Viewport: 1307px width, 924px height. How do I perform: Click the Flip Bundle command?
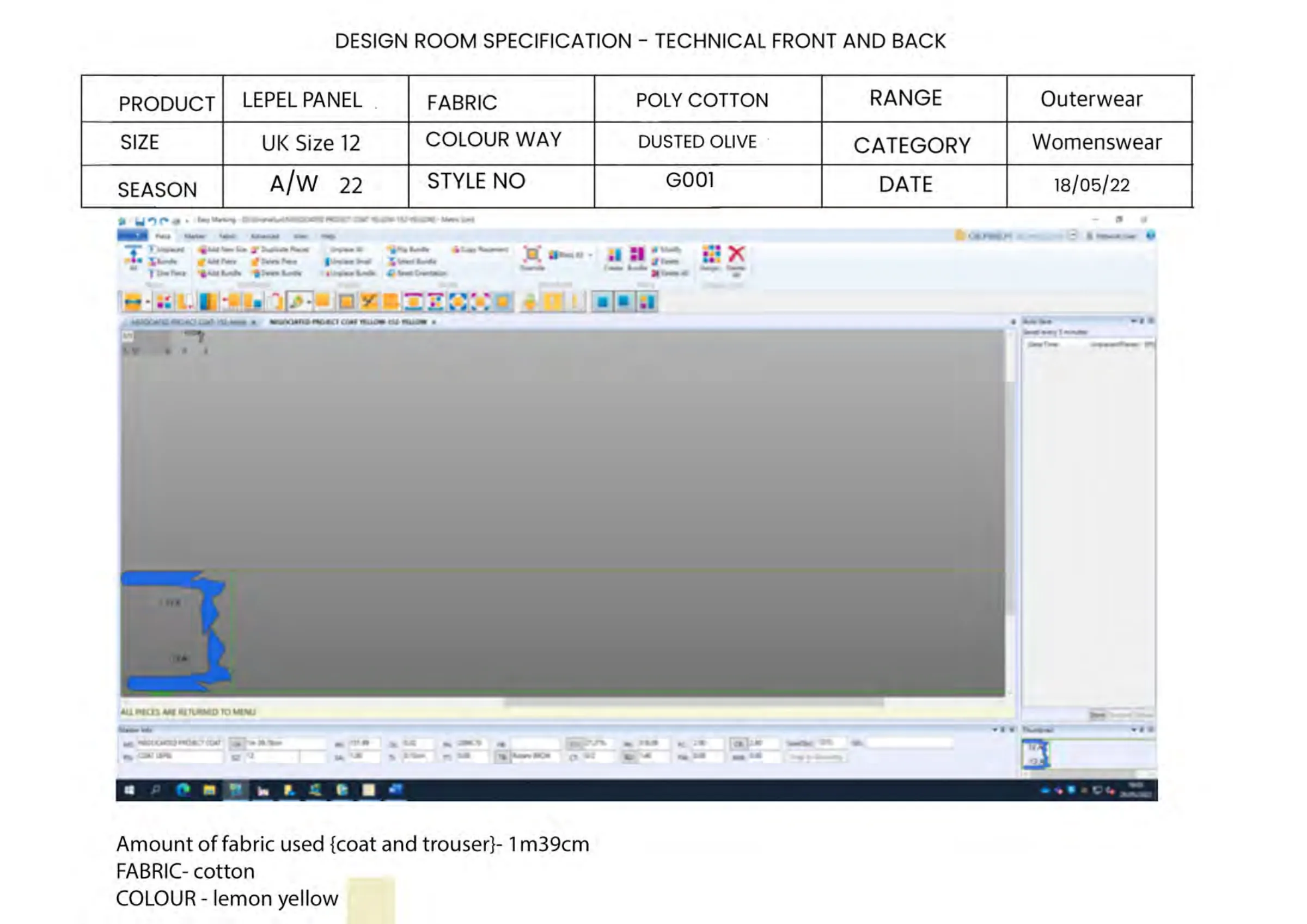(408, 249)
